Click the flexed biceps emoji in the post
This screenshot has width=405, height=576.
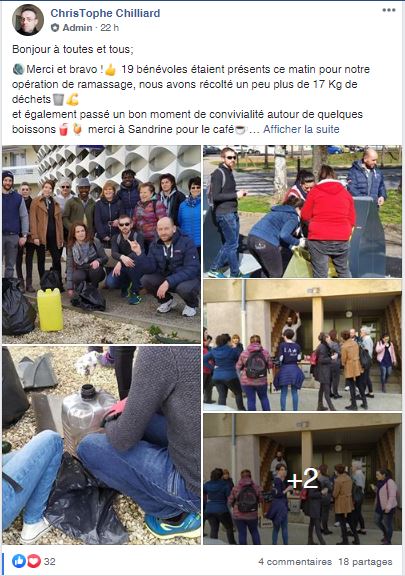coord(72,99)
